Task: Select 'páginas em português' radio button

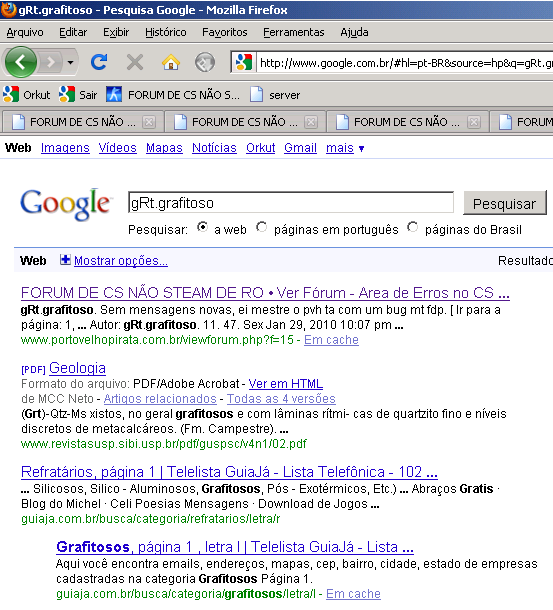Action: point(262,227)
